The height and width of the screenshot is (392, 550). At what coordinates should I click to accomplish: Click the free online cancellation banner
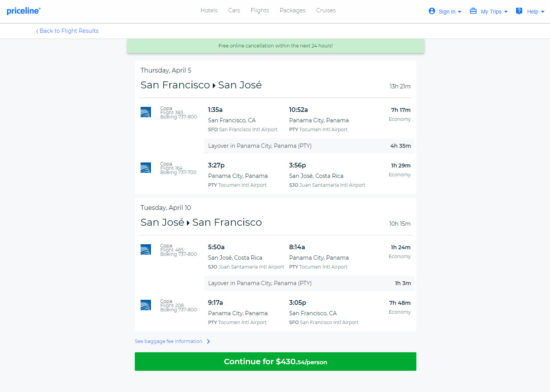click(x=276, y=46)
